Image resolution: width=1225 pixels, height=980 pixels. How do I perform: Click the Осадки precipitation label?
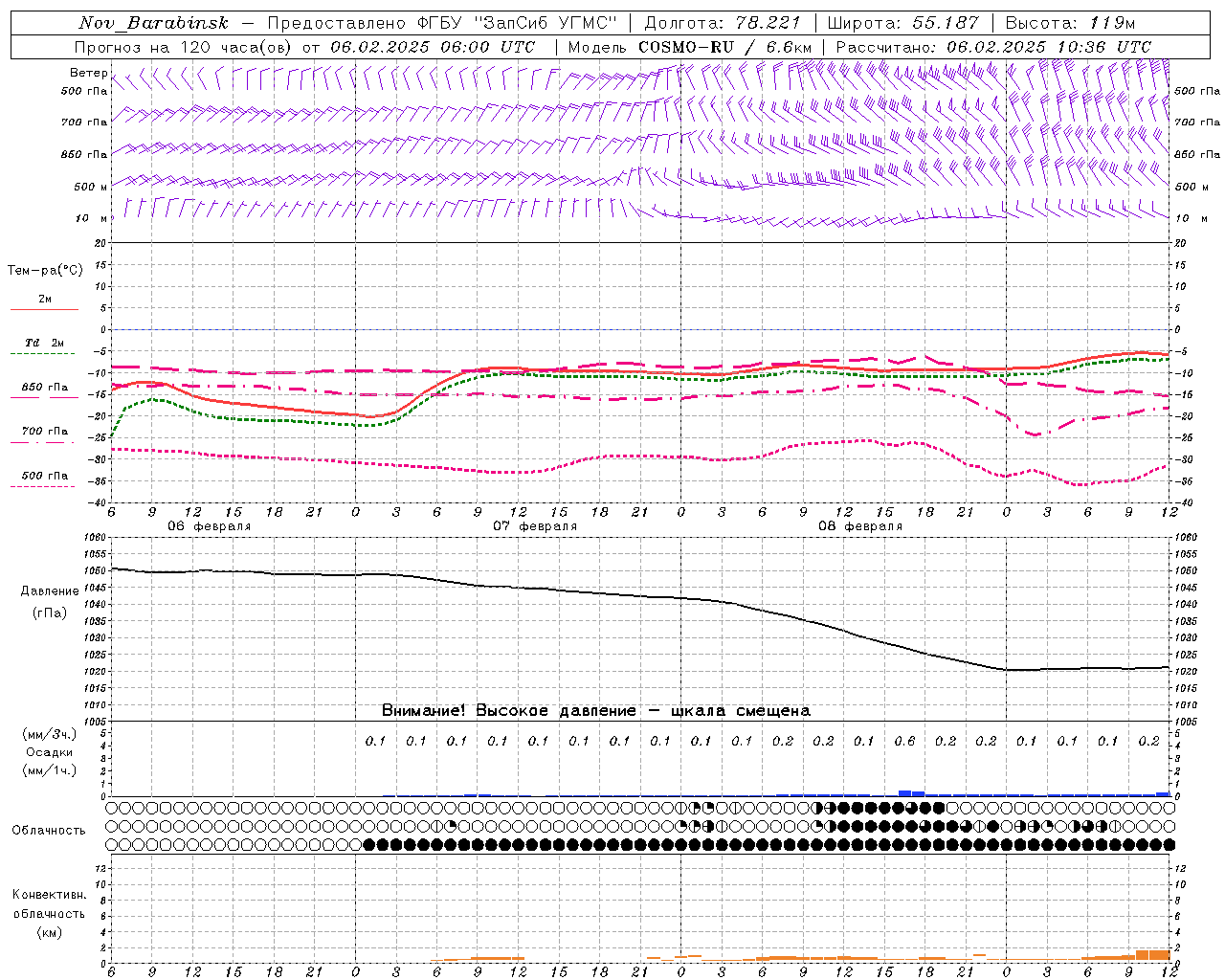(x=50, y=752)
